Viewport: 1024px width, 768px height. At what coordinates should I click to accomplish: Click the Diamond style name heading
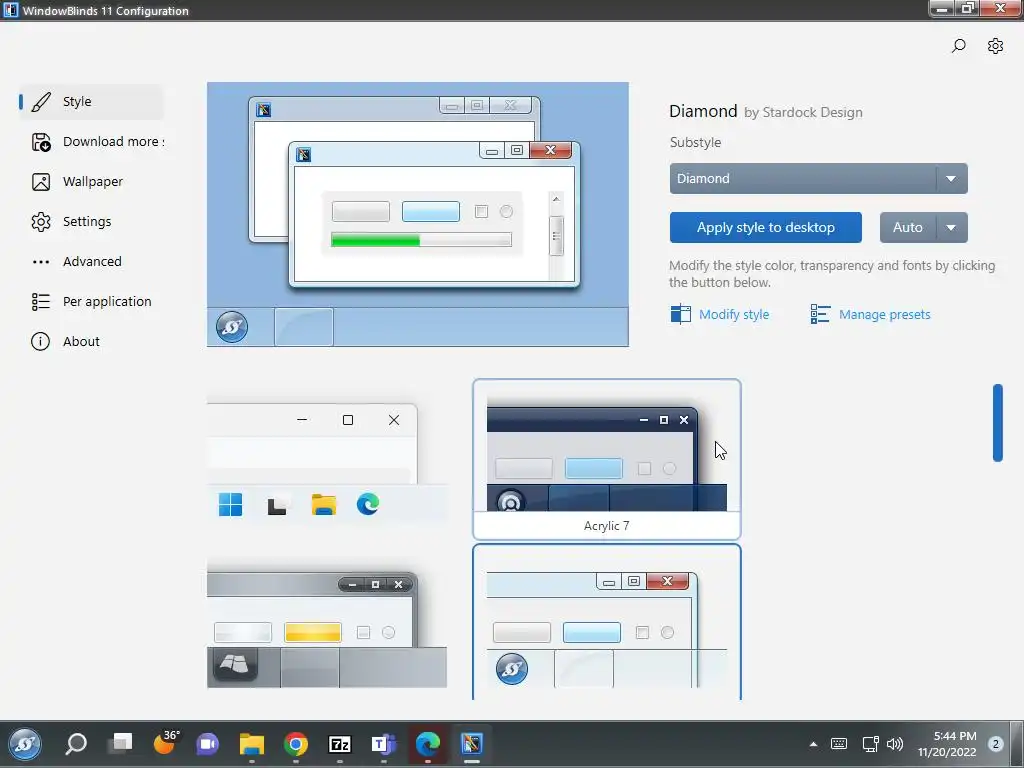(x=703, y=111)
